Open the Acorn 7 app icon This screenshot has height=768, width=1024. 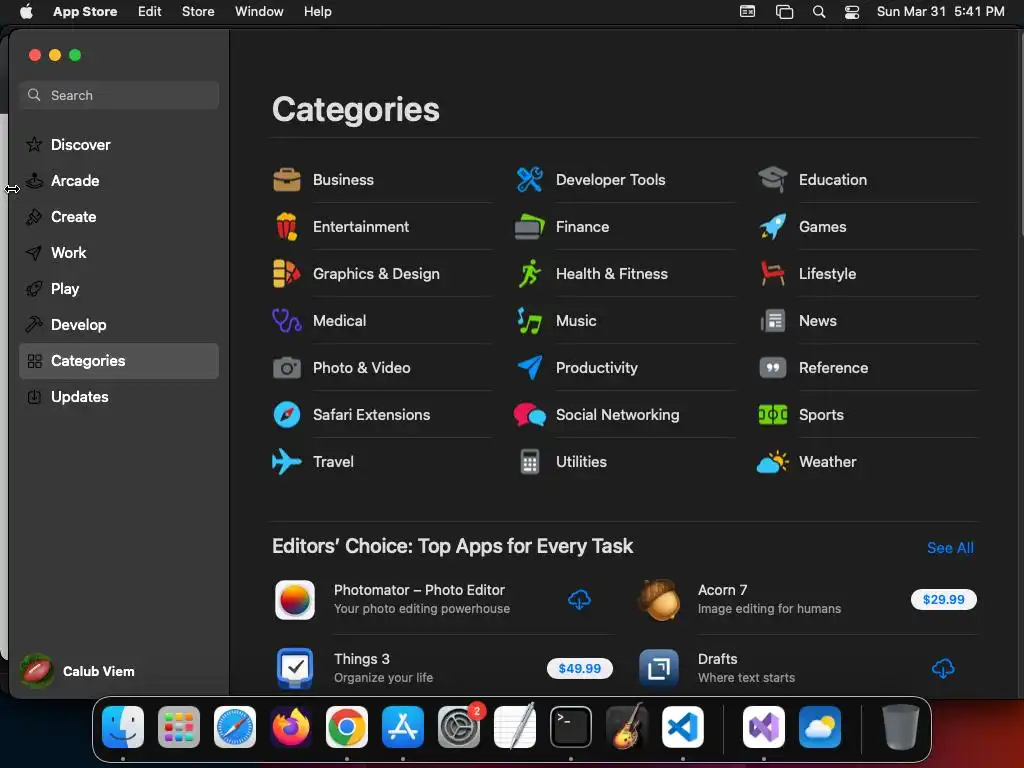coord(659,600)
